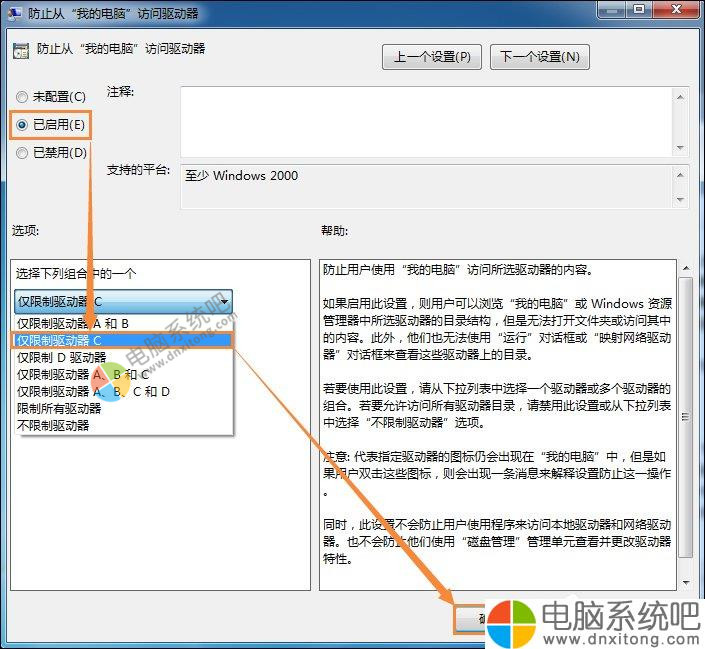Screen dimensions: 705x649
Task: Choose 限制所有驱动器 option
Action: click(x=124, y=408)
